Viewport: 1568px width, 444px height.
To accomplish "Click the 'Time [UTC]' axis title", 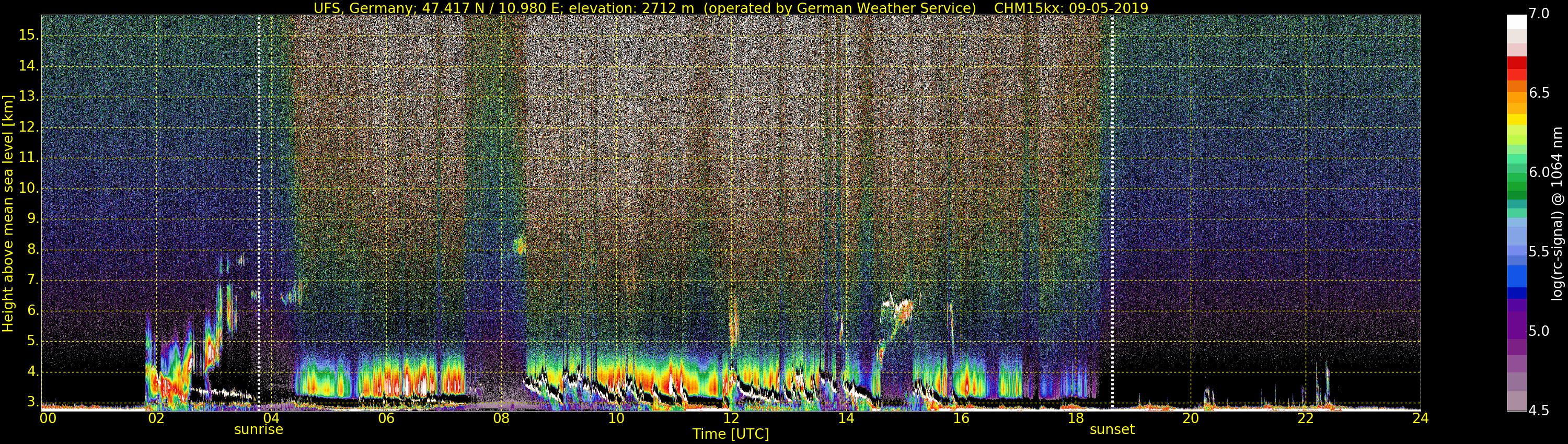I will point(731,434).
